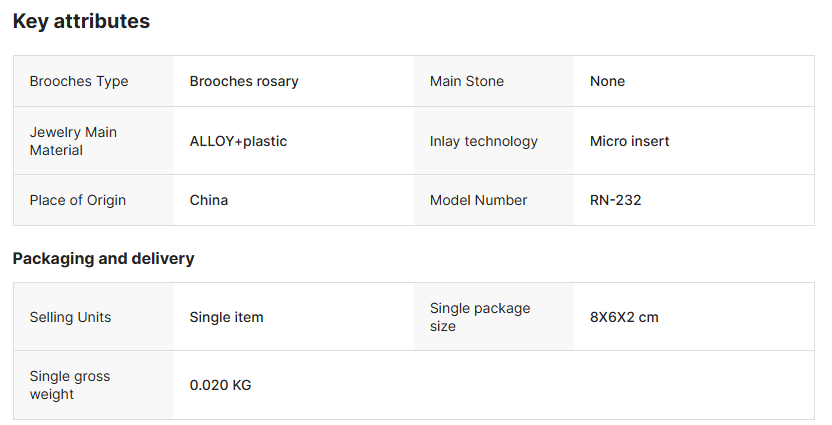Click the Packaging and delivery heading
Image resolution: width=832 pixels, height=425 pixels.
[103, 258]
